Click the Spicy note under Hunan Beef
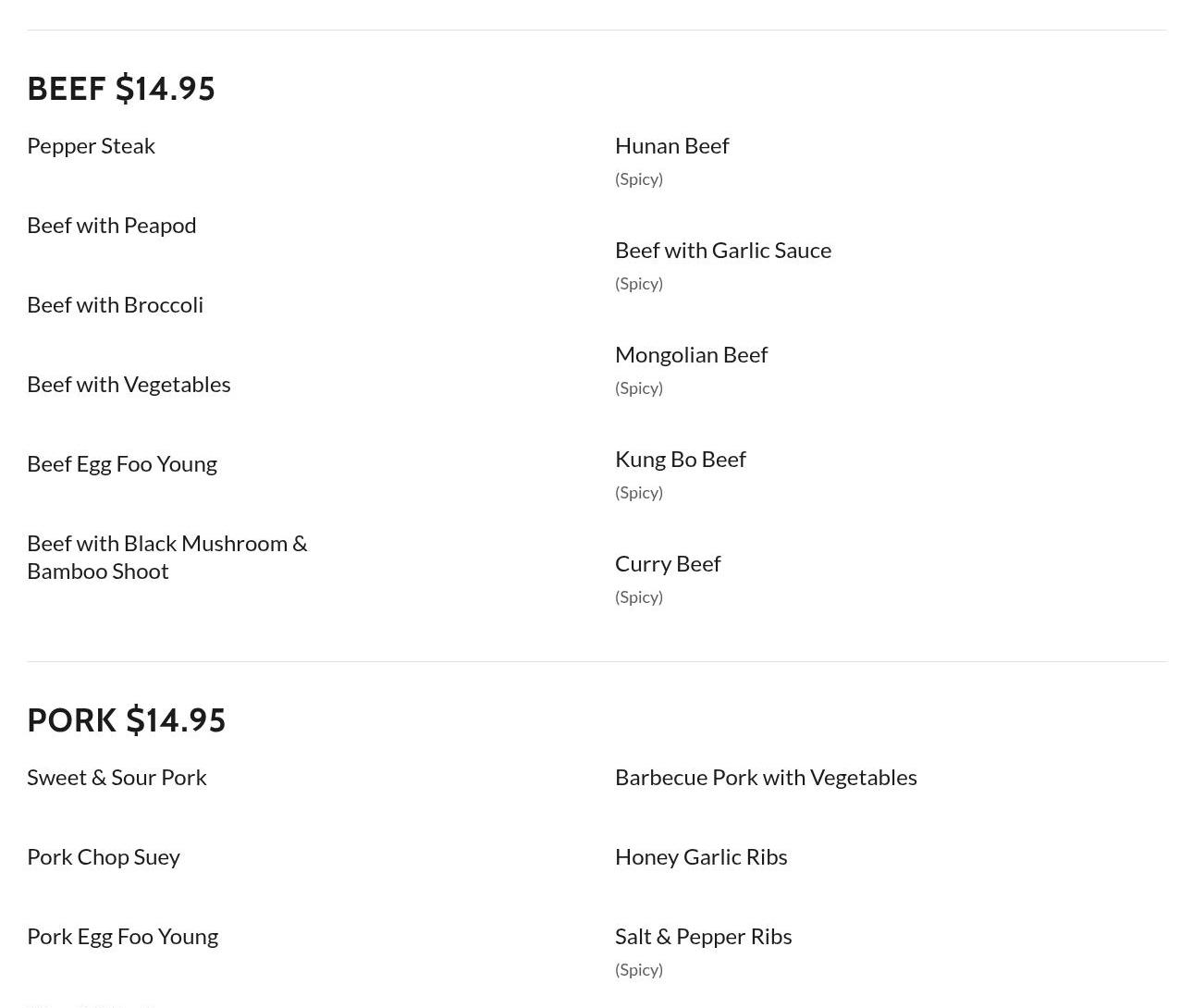1193x1008 pixels. click(x=638, y=179)
